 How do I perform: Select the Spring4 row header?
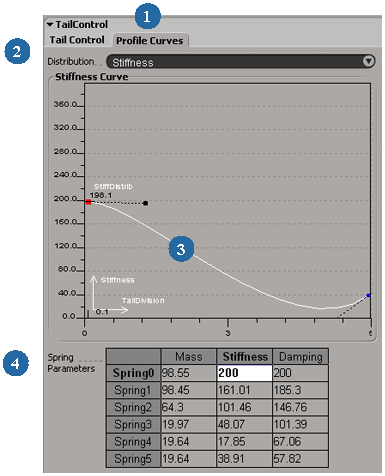tap(133, 442)
